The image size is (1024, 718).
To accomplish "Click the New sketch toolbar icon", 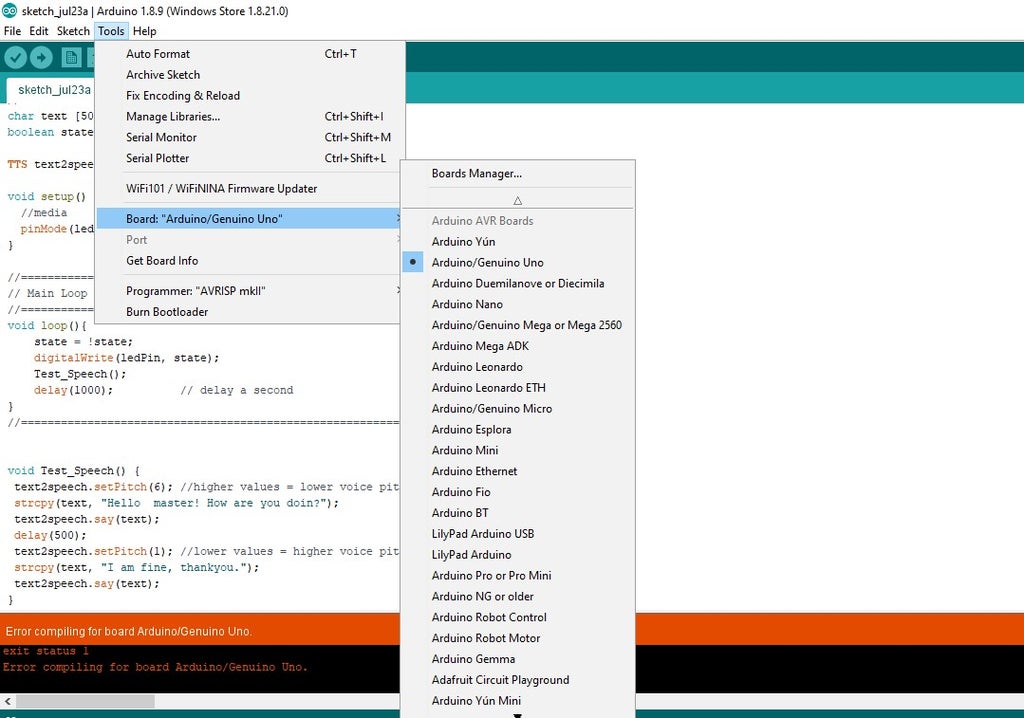I will click(x=71, y=57).
